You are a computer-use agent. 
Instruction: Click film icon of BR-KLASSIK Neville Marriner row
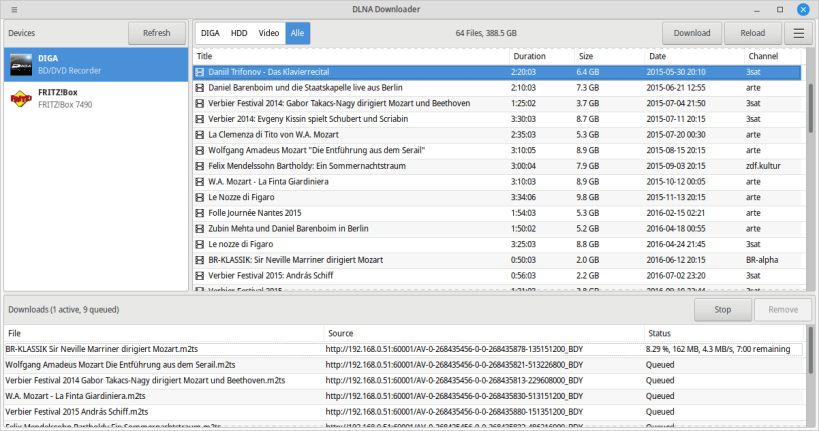(200, 260)
